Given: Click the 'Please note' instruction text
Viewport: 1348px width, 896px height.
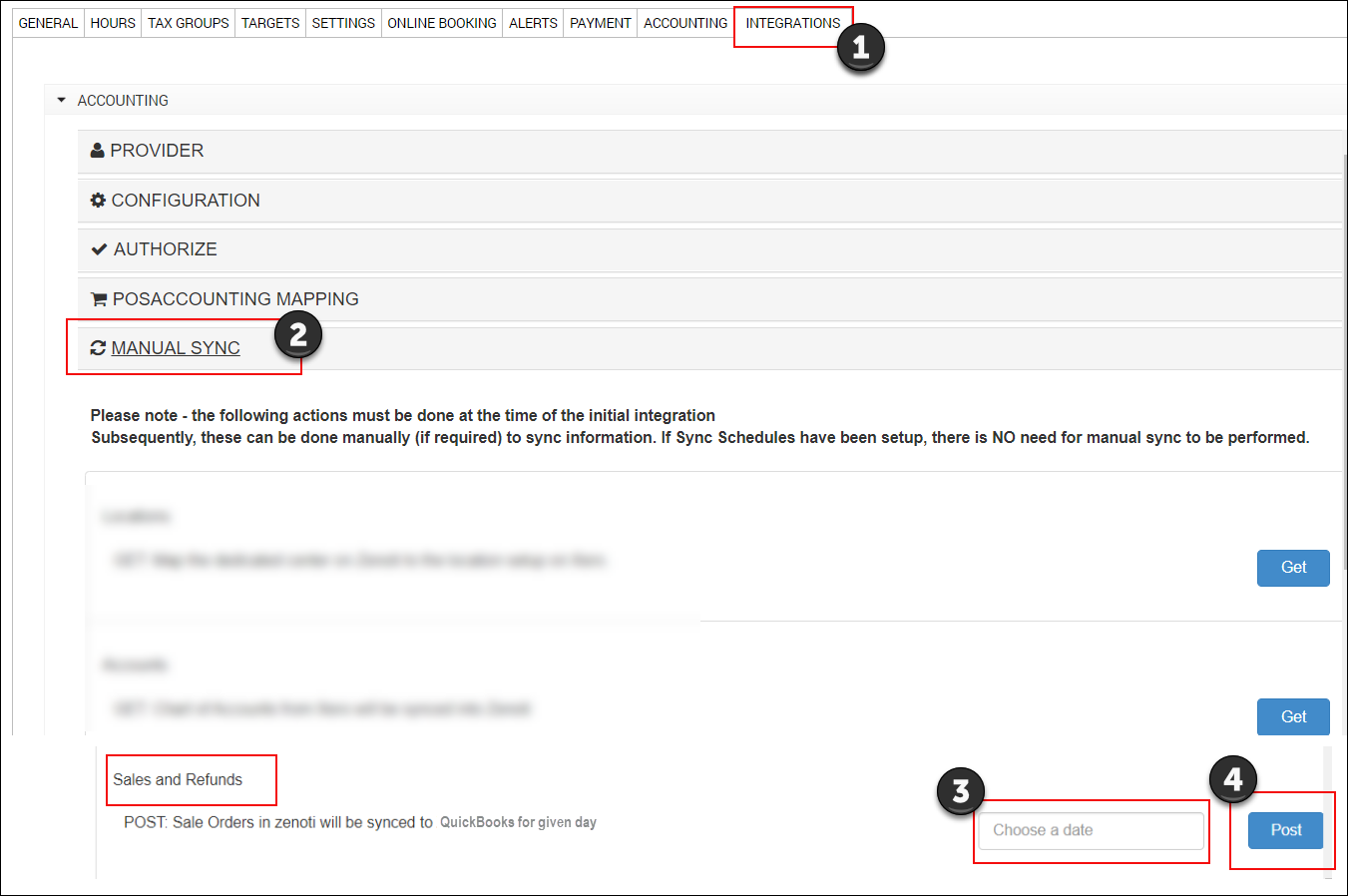Looking at the screenshot, I should 699,426.
